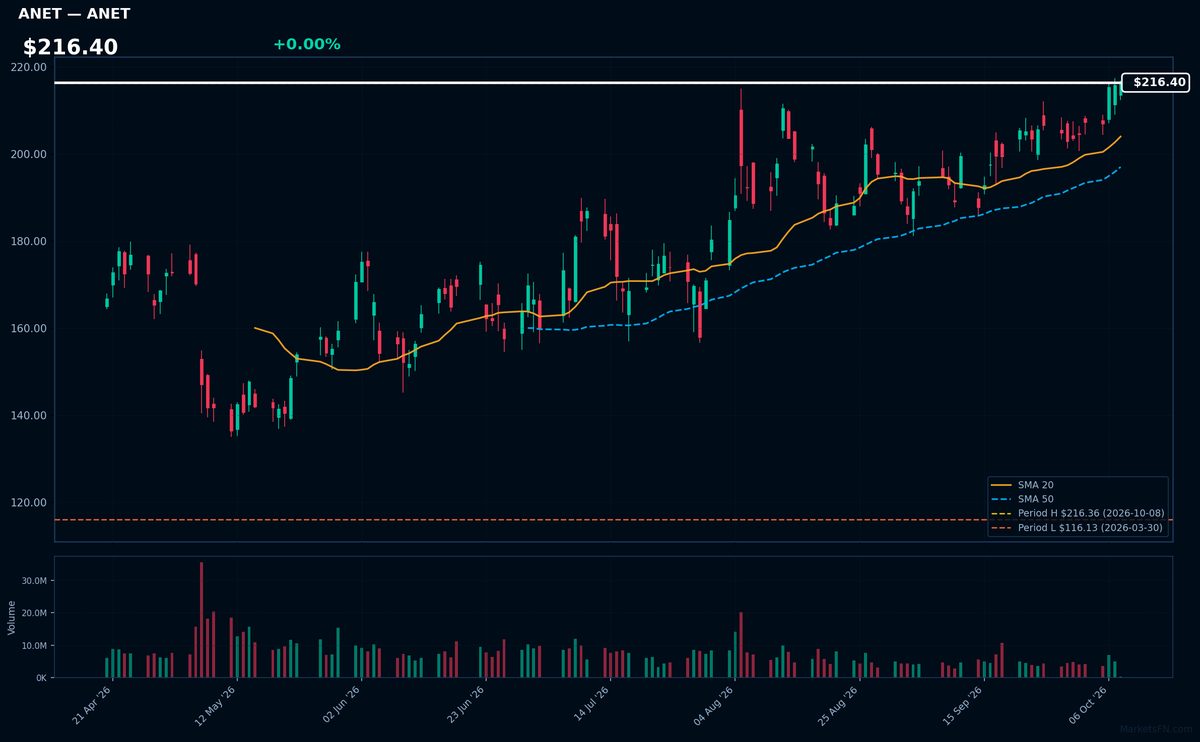Select the SMA 20 legend entry
The height and width of the screenshot is (742, 1200).
coord(1022,485)
